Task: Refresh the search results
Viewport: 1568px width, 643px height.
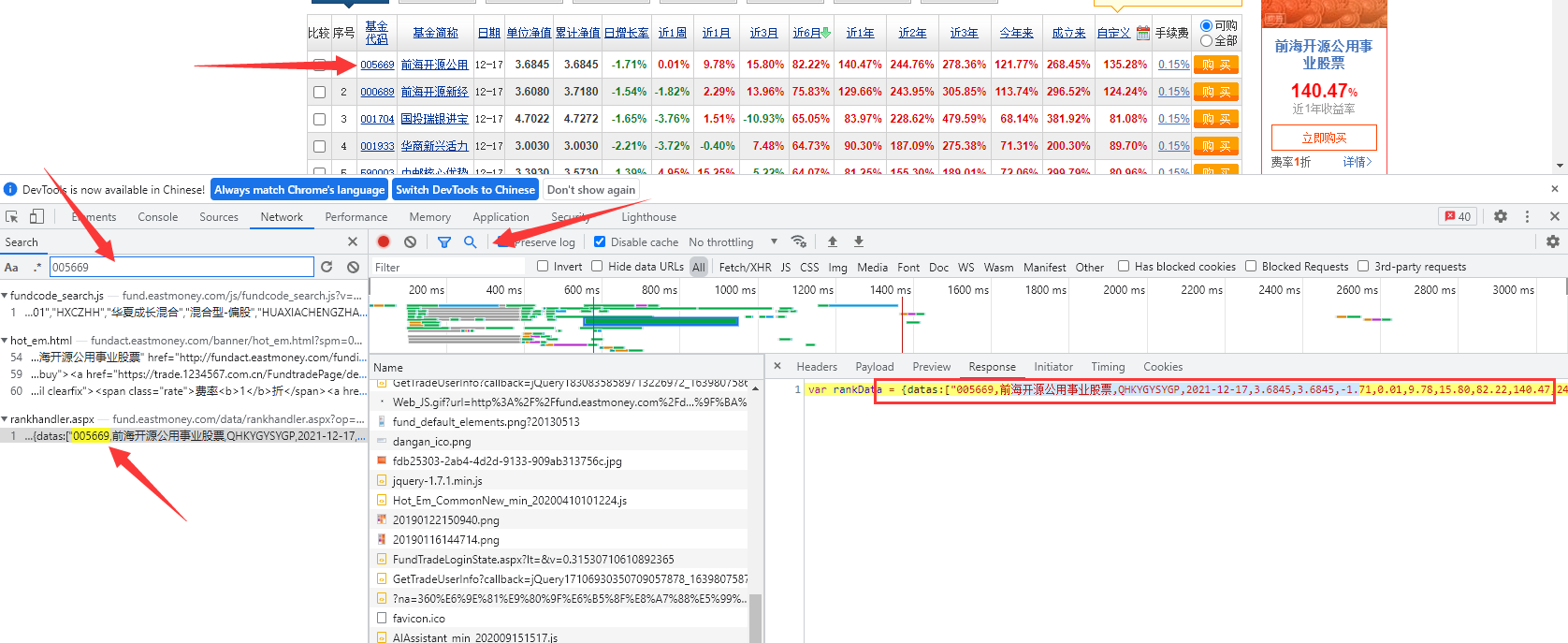Action: (327, 267)
